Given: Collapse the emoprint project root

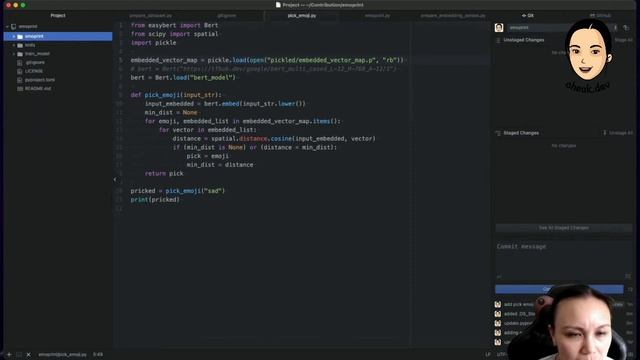Looking at the screenshot, I should tap(7, 27).
